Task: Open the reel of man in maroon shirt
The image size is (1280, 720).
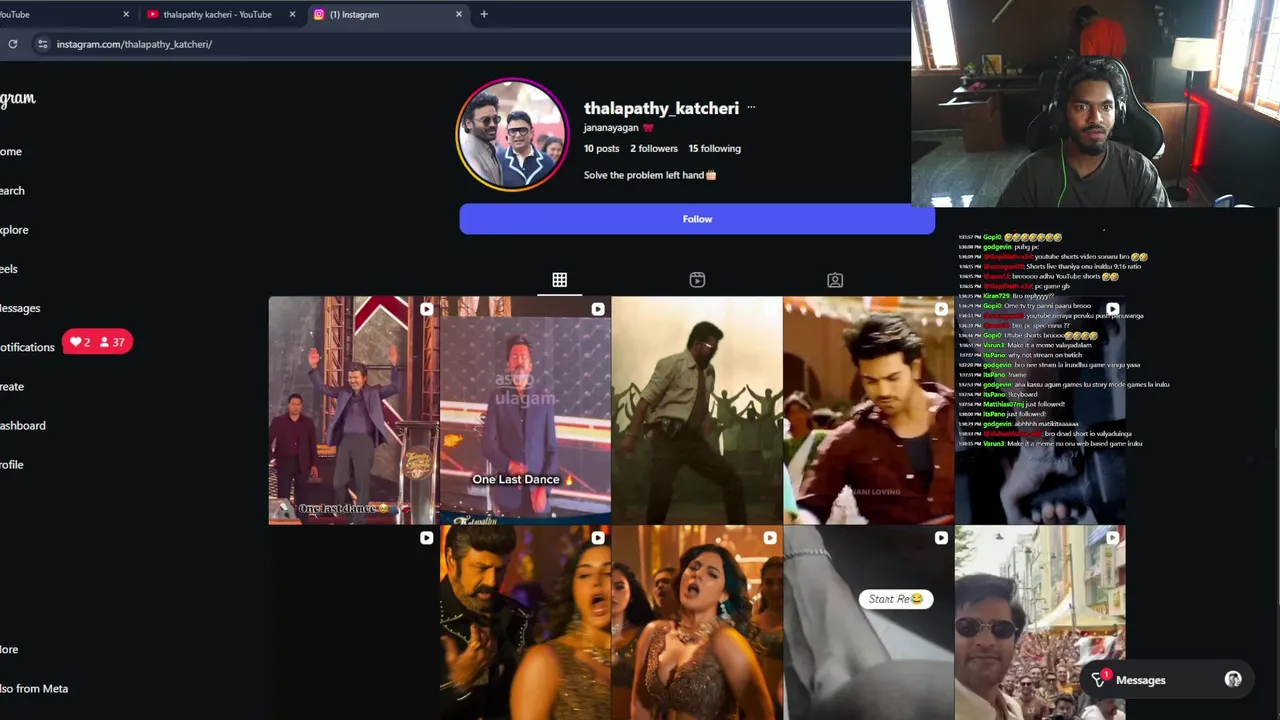Action: pos(868,410)
